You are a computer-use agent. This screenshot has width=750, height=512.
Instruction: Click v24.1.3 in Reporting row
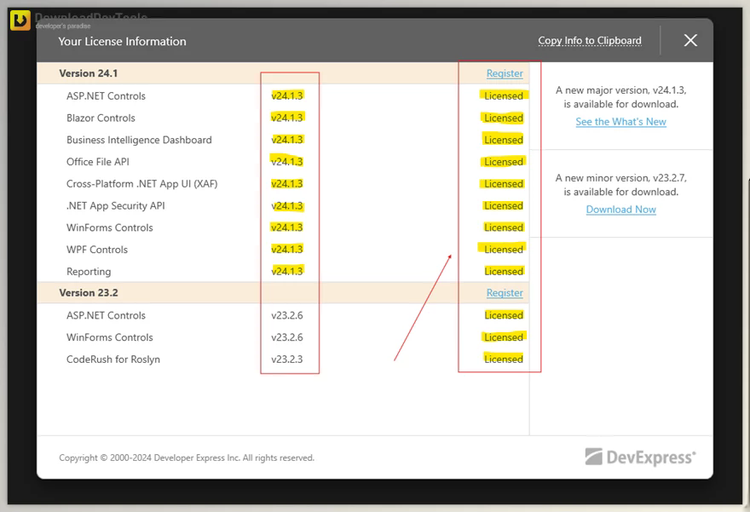[x=287, y=271]
